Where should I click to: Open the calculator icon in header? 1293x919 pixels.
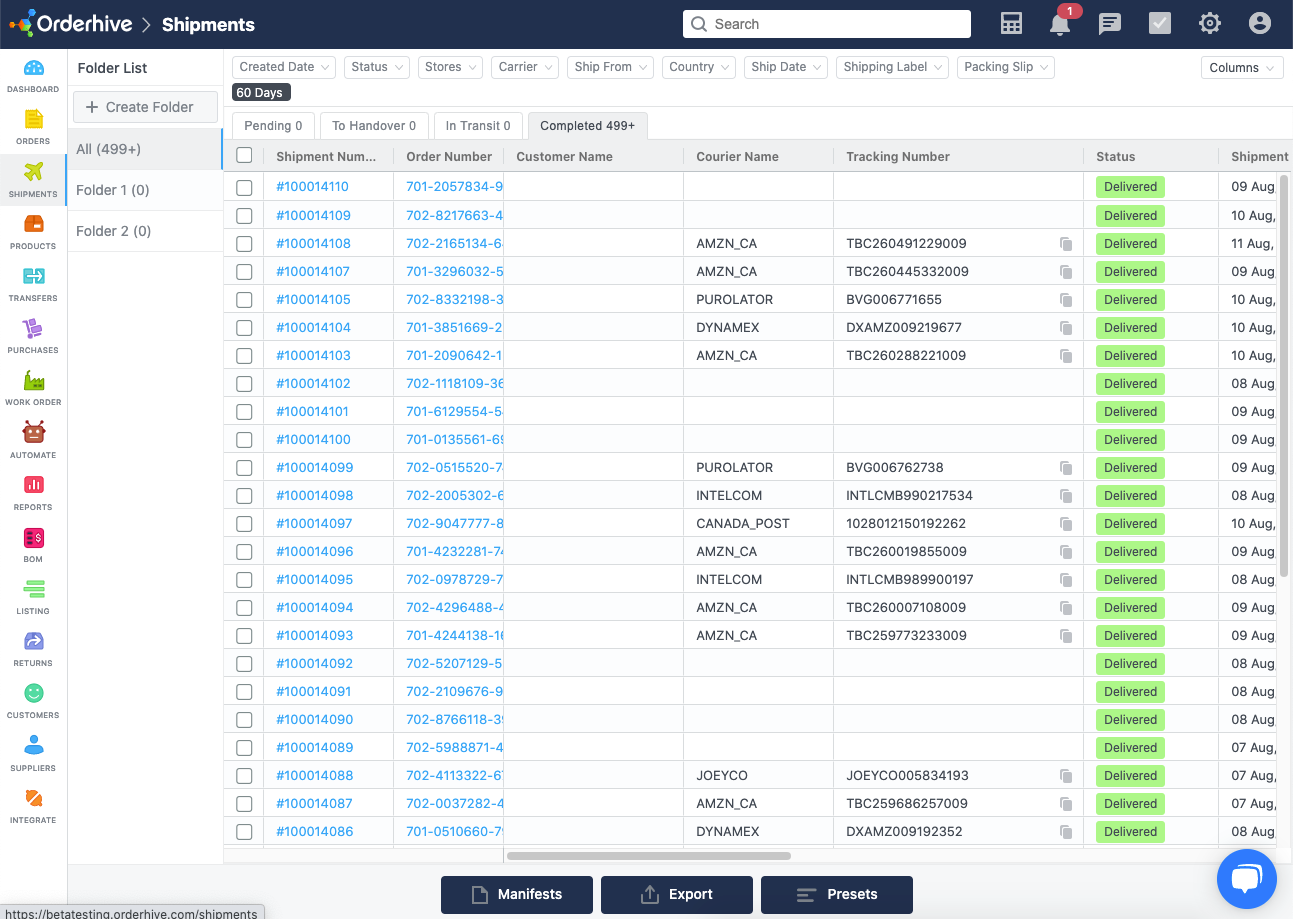(1011, 24)
